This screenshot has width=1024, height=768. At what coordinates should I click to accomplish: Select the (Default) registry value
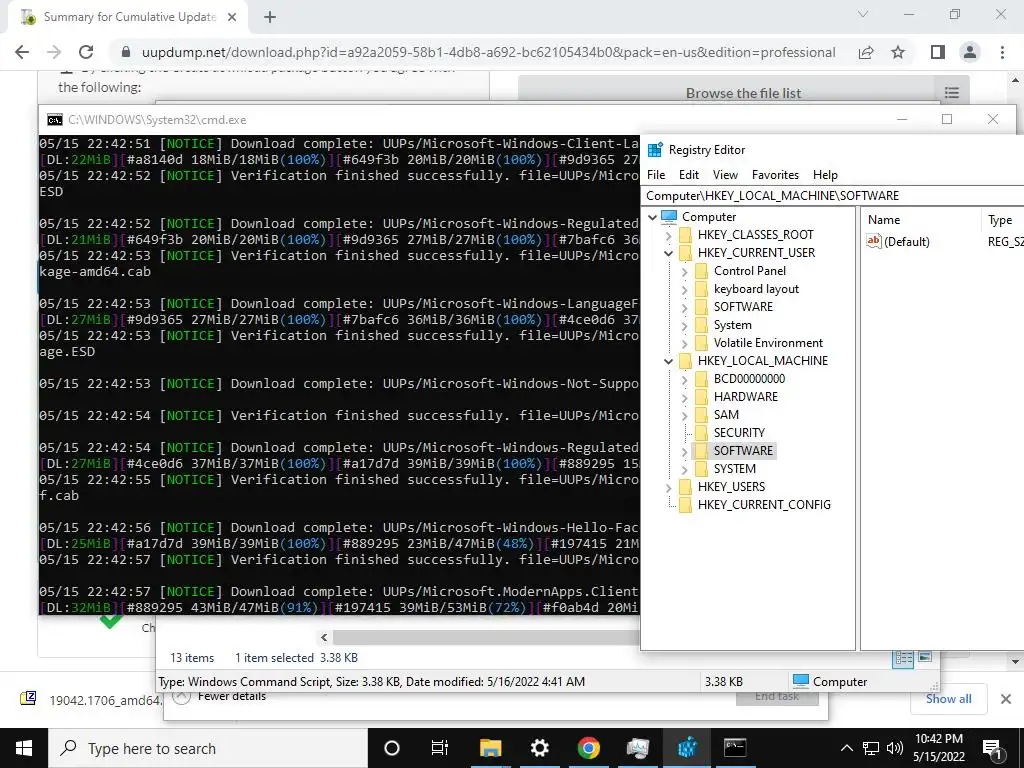906,242
